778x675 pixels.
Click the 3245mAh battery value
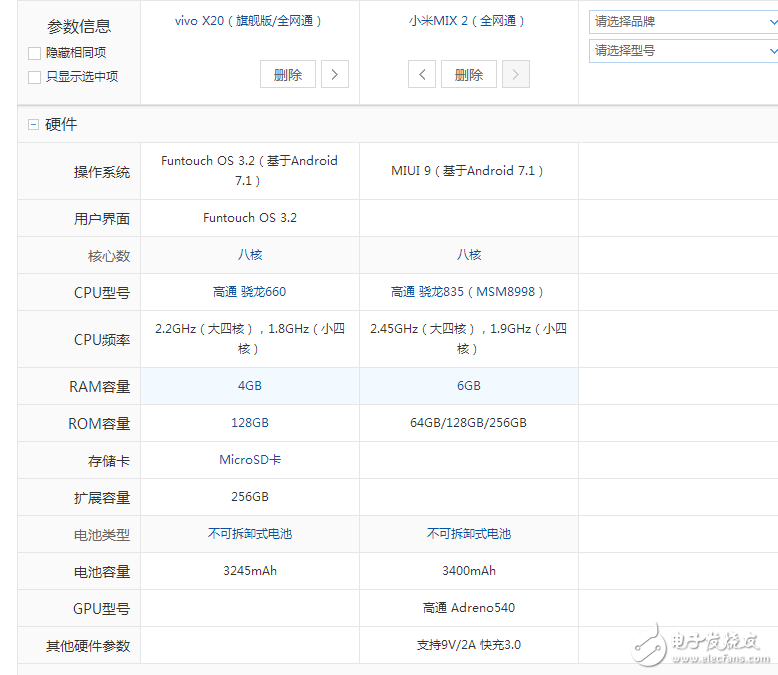[250, 571]
